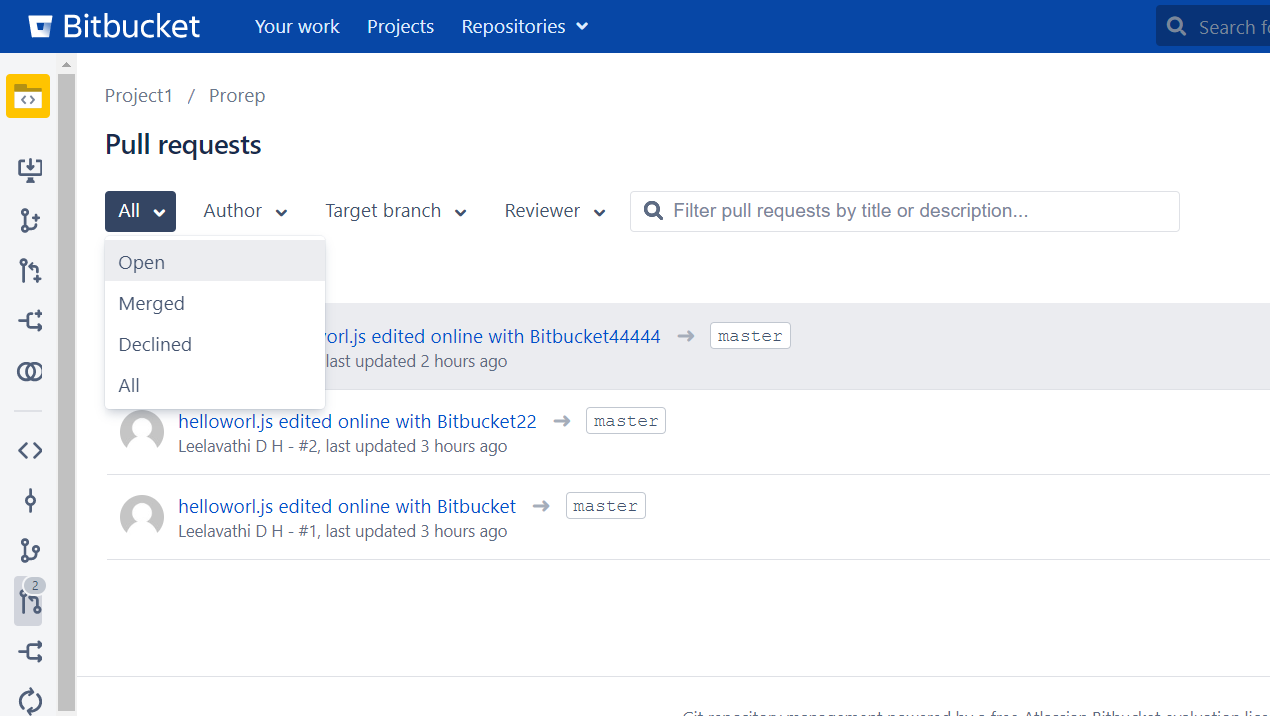Image resolution: width=1270 pixels, height=716 pixels.
Task: Click the sidebar vertical scrollbar
Action: pyautogui.click(x=67, y=390)
